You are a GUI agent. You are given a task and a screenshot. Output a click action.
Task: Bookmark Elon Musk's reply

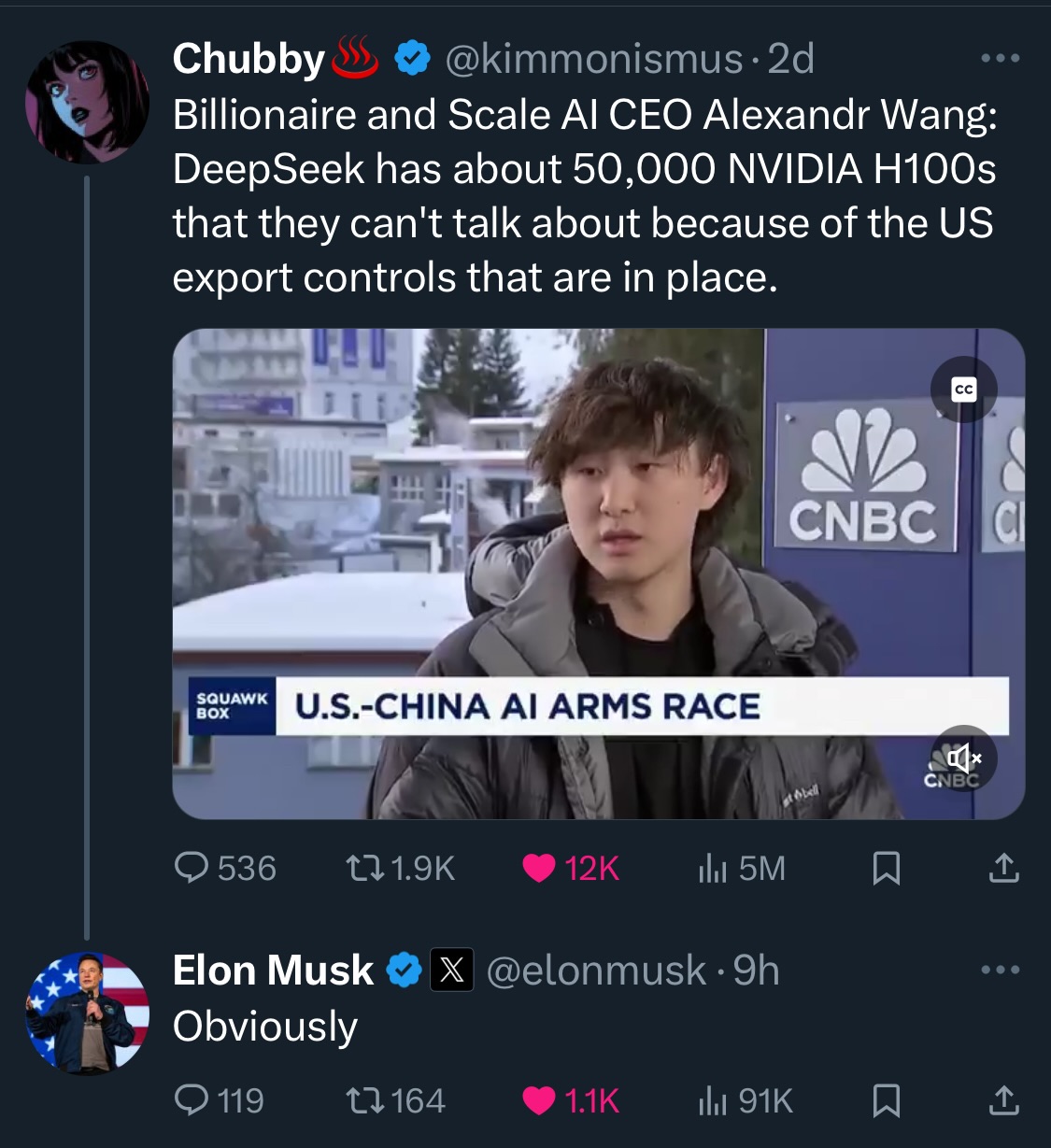coord(886,1100)
